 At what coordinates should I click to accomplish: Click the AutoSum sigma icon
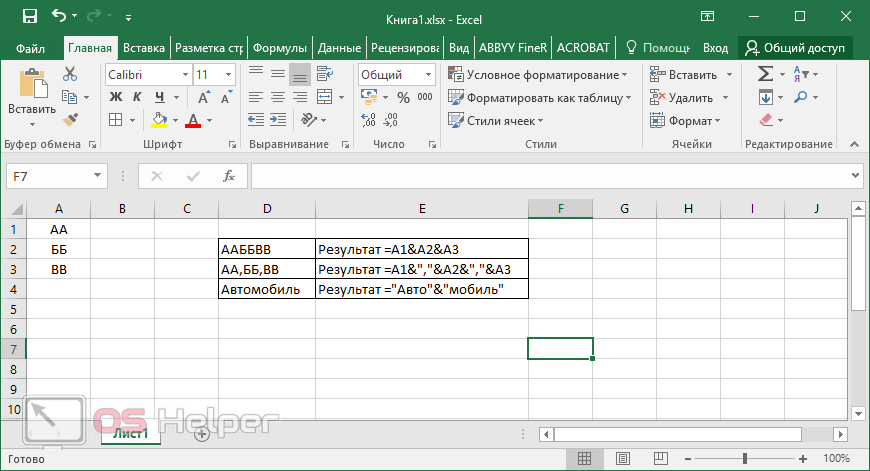[x=765, y=74]
